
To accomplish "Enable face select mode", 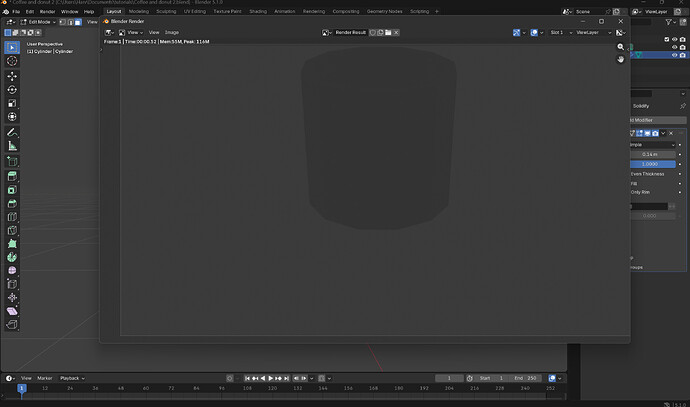I will pyautogui.click(x=78, y=22).
